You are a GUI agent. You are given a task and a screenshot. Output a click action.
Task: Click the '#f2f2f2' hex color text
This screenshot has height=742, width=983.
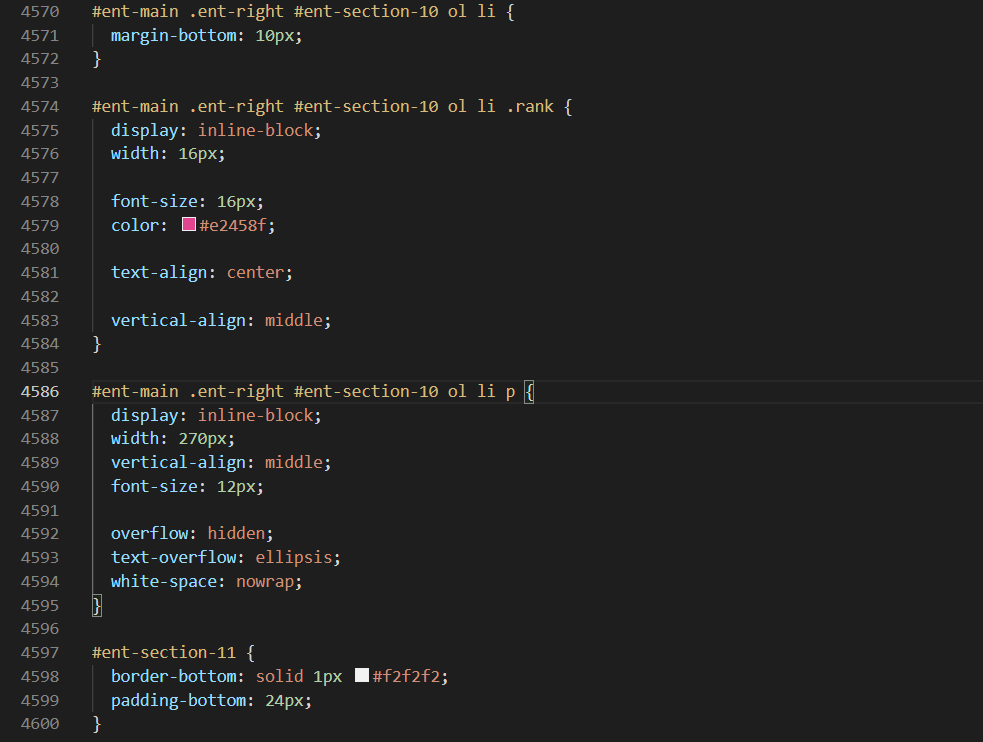(x=406, y=676)
